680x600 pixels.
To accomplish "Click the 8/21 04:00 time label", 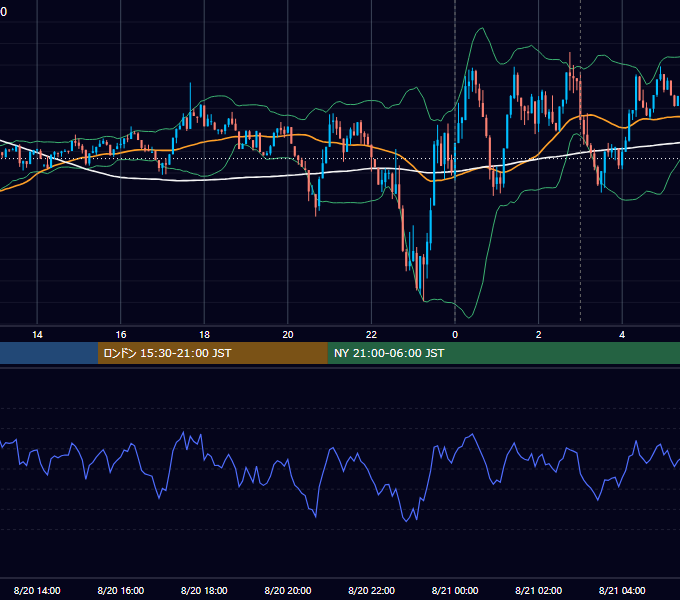I will [622, 590].
